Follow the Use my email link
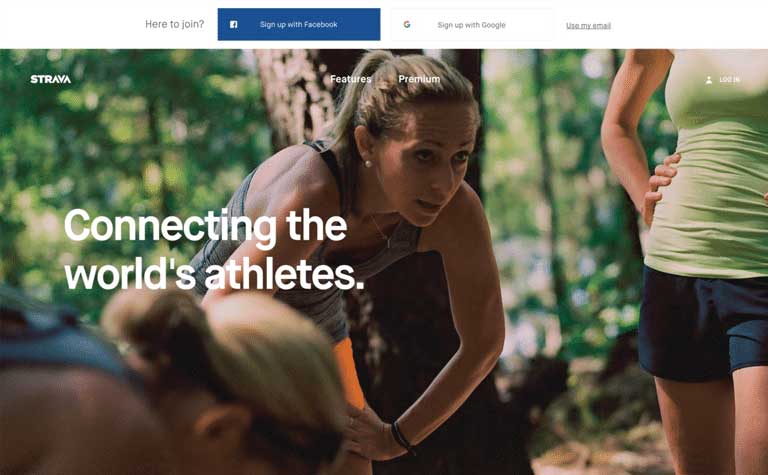This screenshot has width=768, height=475. click(x=588, y=25)
